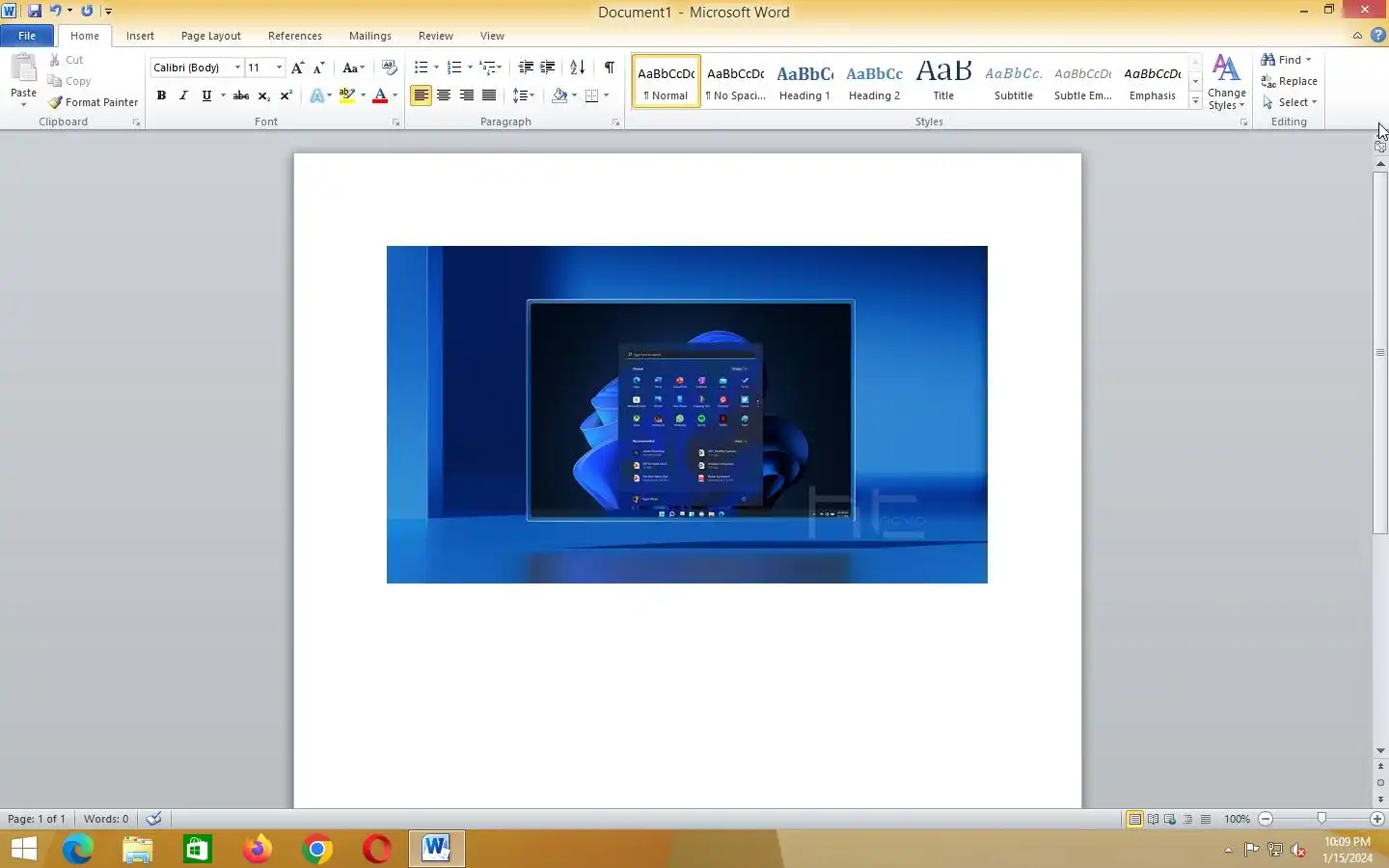Toggle Underline formatting
The height and width of the screenshot is (868, 1389).
pos(205,95)
